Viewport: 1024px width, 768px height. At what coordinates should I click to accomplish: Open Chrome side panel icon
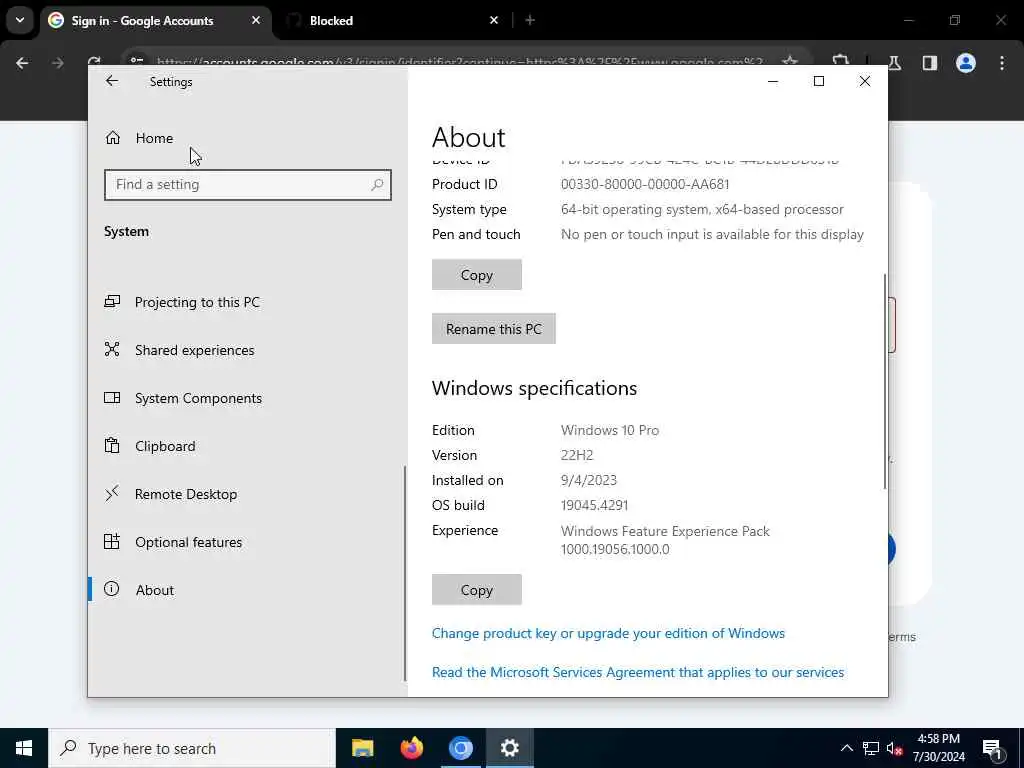(x=930, y=63)
